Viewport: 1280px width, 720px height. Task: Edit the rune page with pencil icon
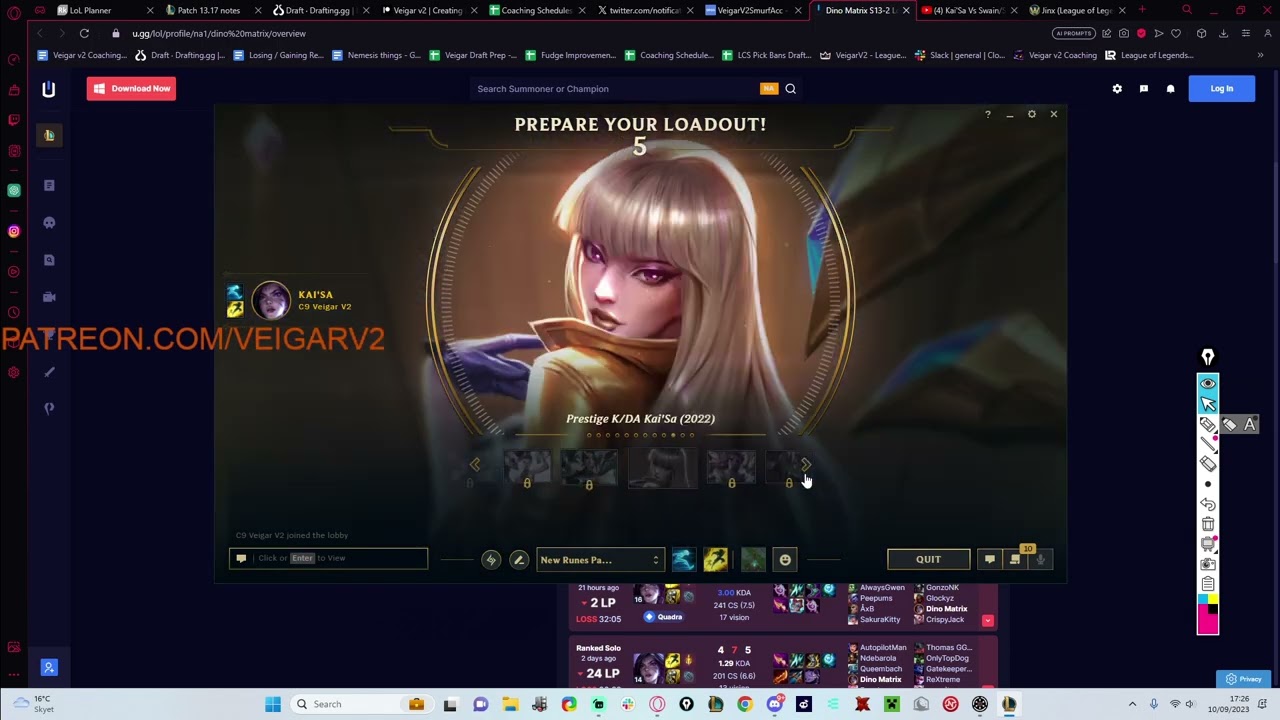pos(518,560)
